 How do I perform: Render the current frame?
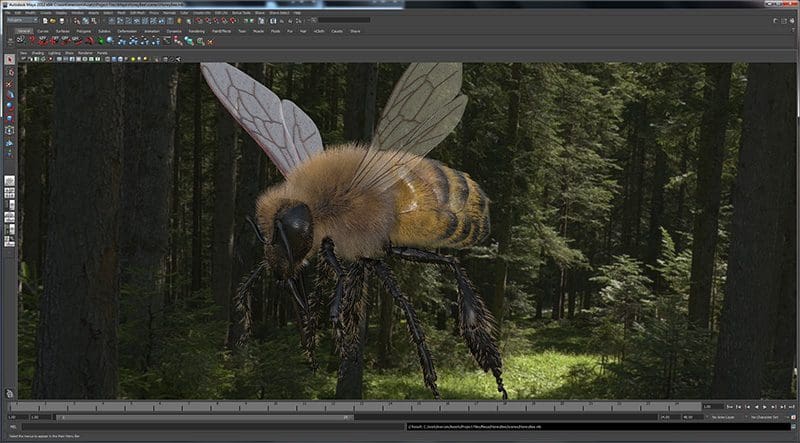tap(281, 21)
